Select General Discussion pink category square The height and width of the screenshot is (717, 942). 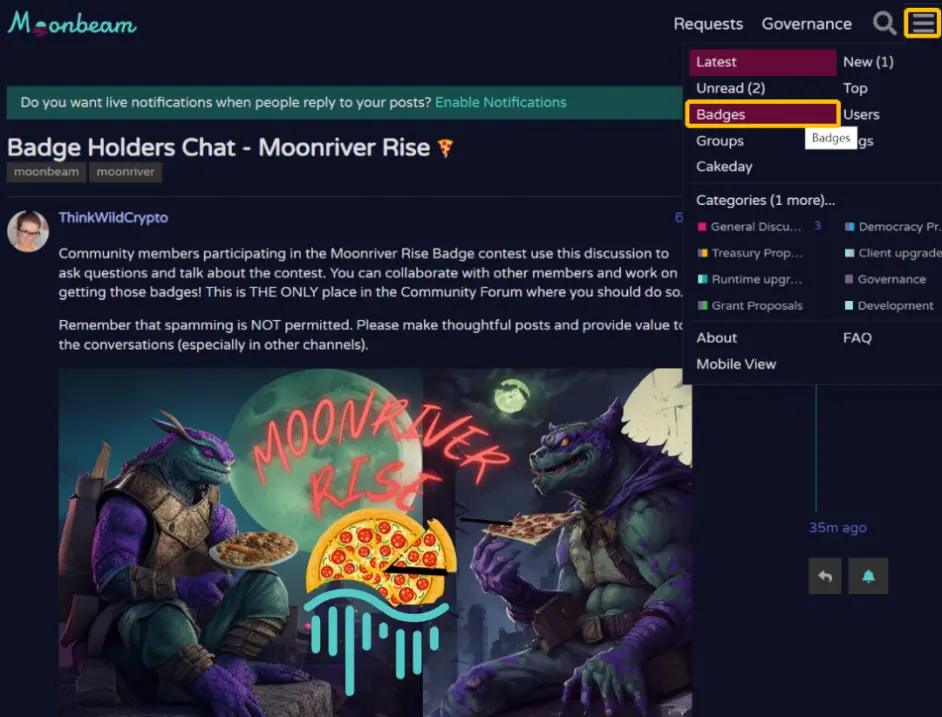[702, 227]
